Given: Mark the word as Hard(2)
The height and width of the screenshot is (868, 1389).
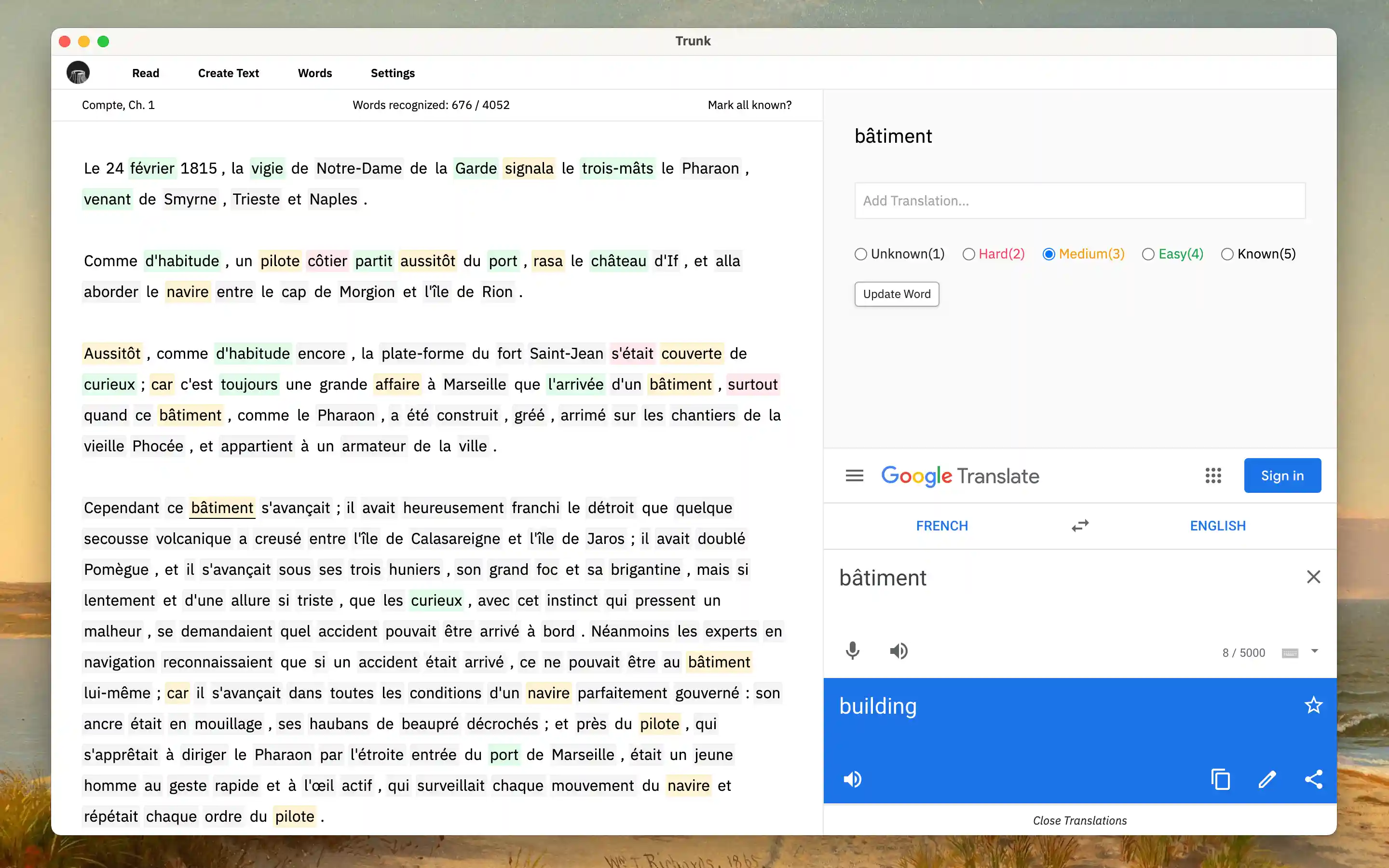Looking at the screenshot, I should [969, 254].
